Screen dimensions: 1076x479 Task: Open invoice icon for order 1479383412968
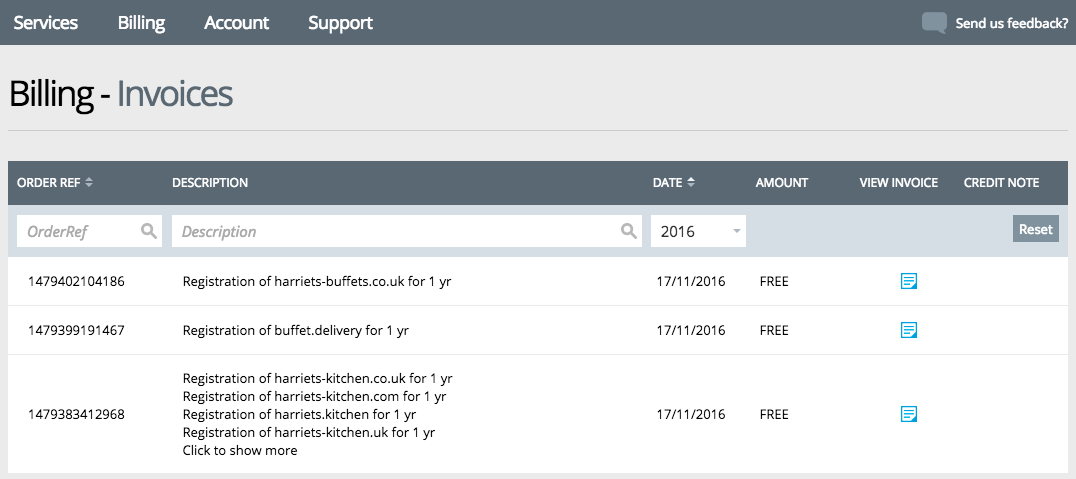pos(909,414)
